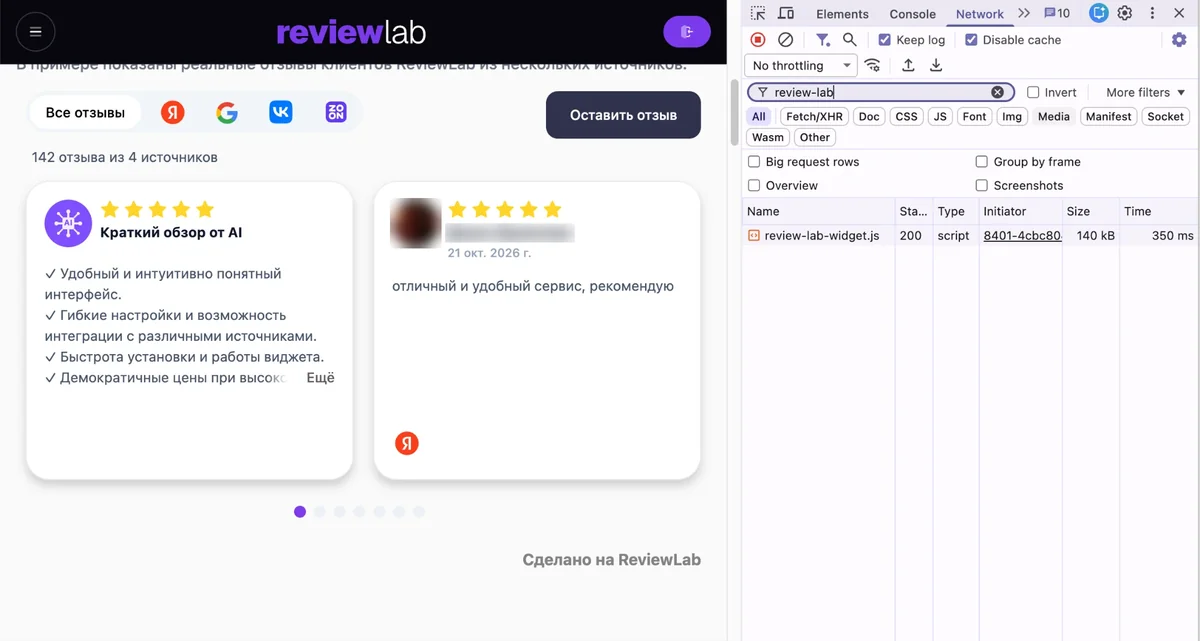1200x641 pixels.
Task: Open the Сделано на ReviewLab link
Action: 612,560
